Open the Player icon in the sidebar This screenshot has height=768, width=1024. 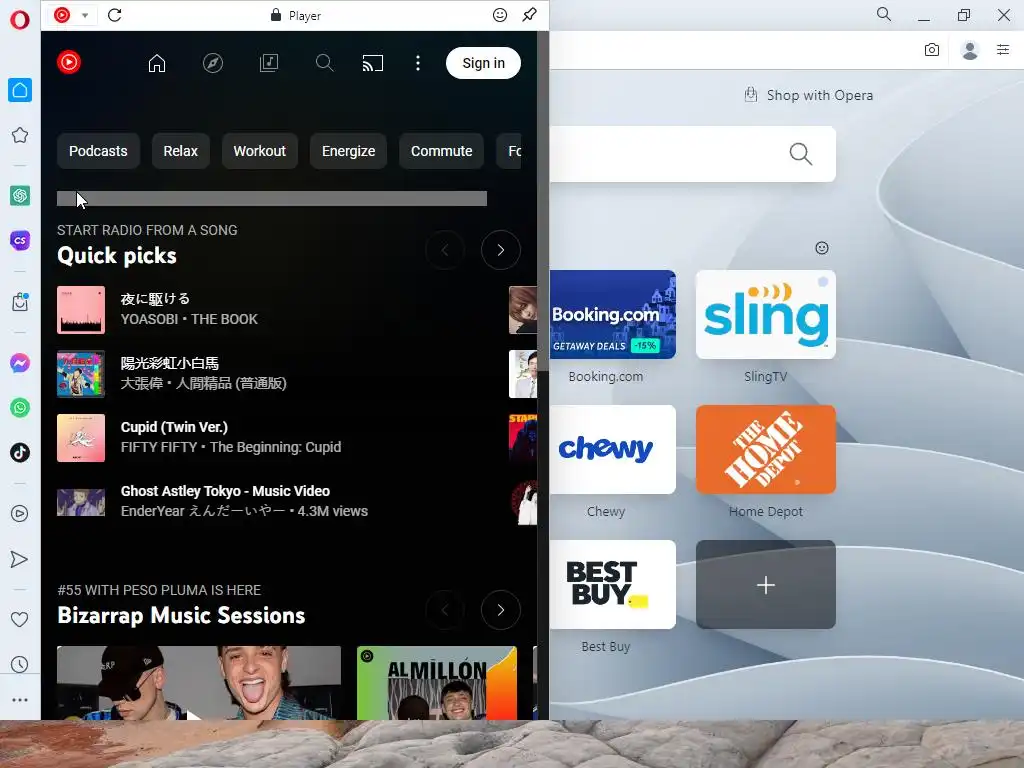pyautogui.click(x=20, y=513)
